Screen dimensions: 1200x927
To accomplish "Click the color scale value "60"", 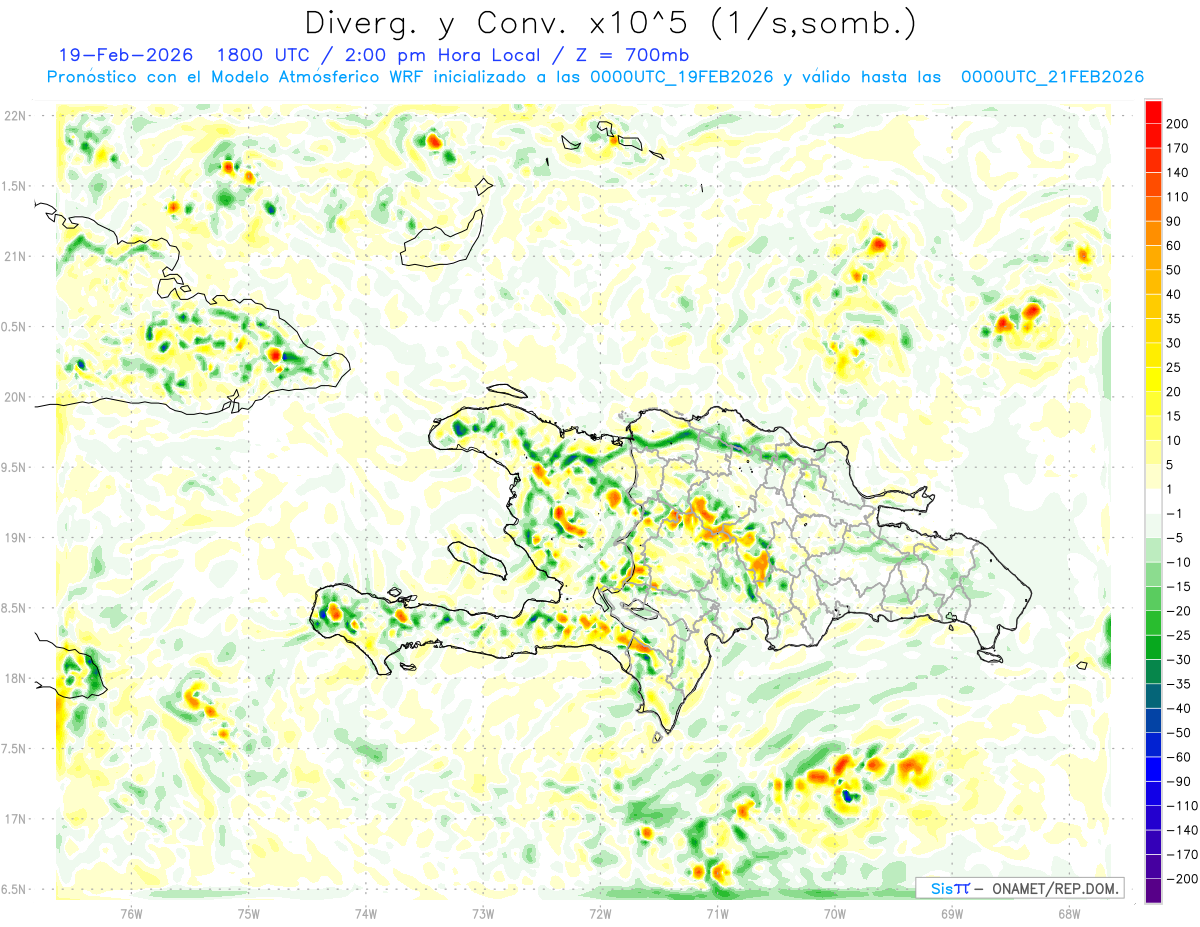I will point(1176,246).
